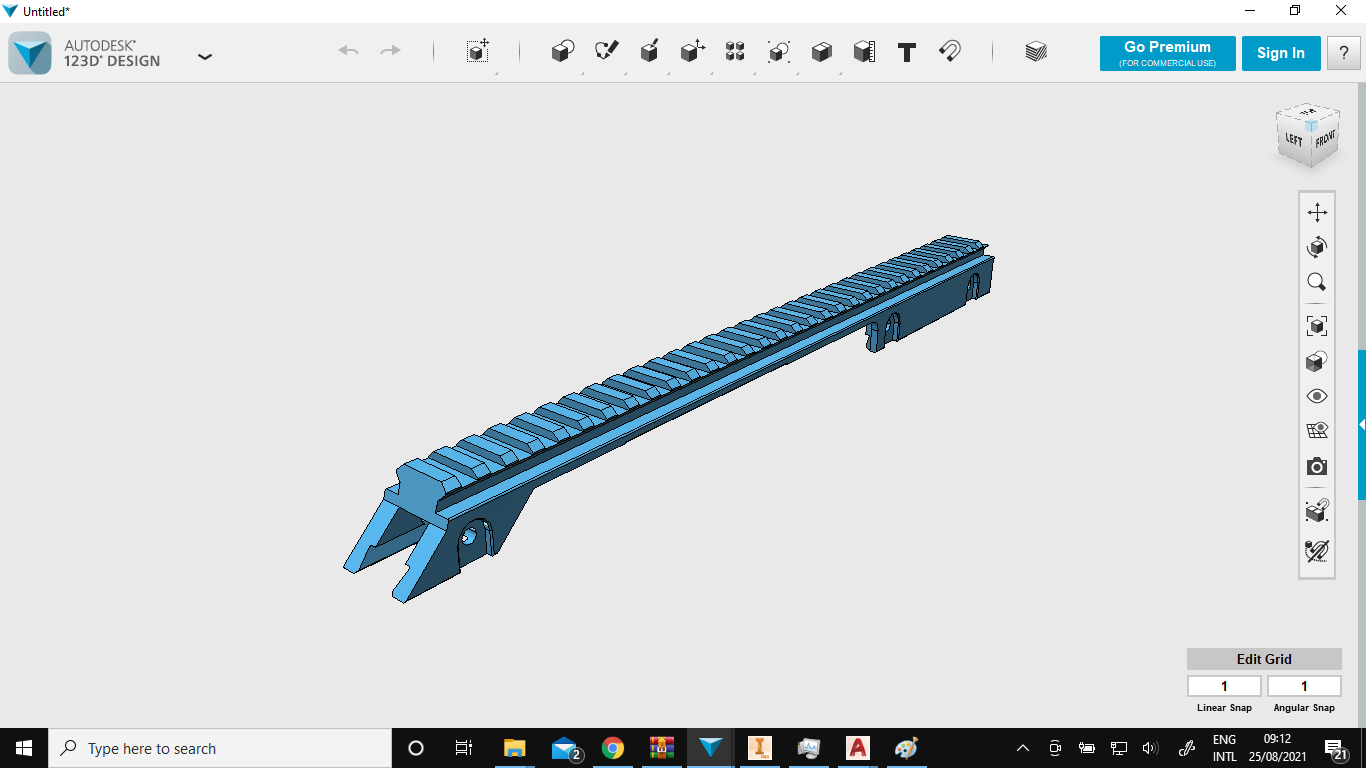The width and height of the screenshot is (1366, 768).
Task: Open the notification center
Action: pos(1334,748)
